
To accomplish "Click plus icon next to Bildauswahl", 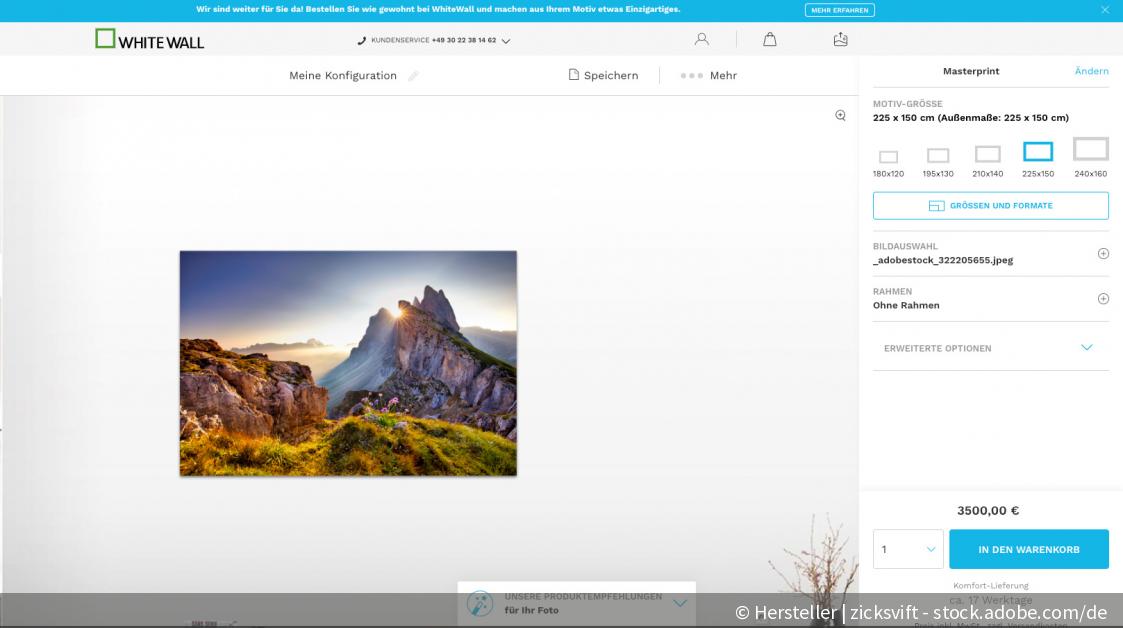I will point(1103,254).
